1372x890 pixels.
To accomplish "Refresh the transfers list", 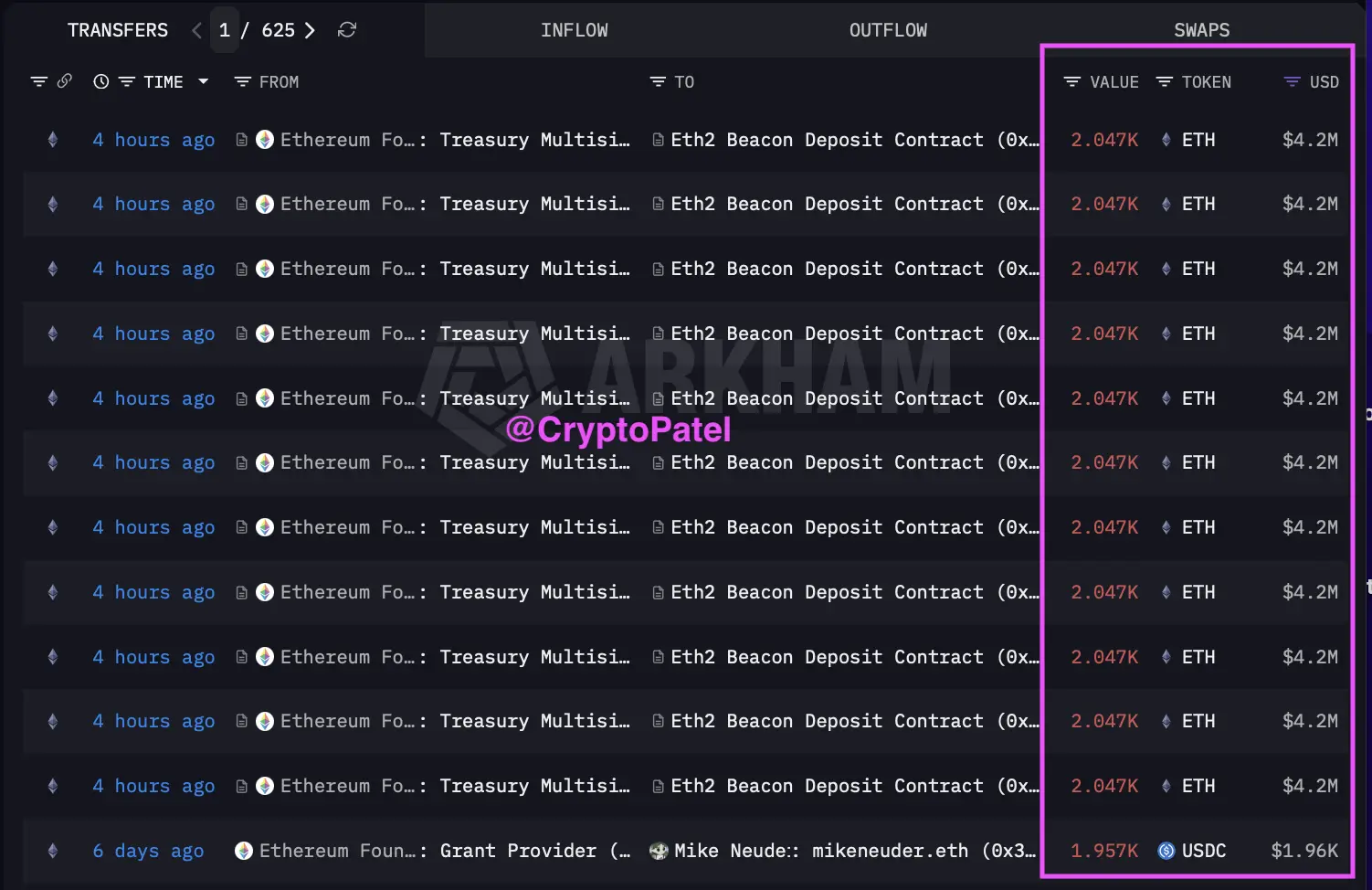I will point(346,30).
